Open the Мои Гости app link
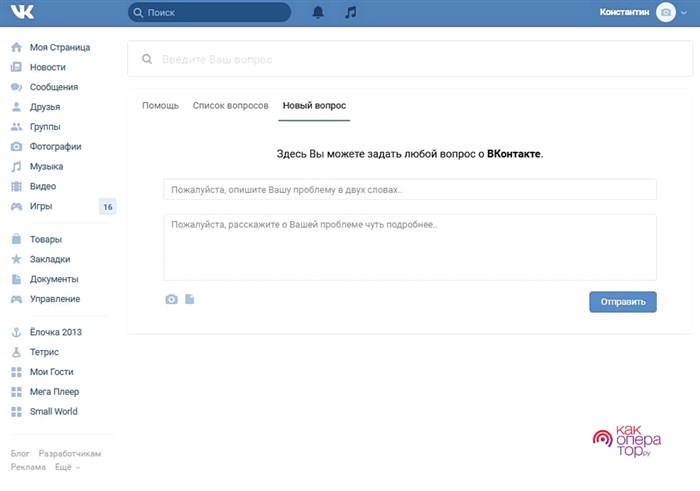Viewport: 700px width, 491px height. click(51, 372)
